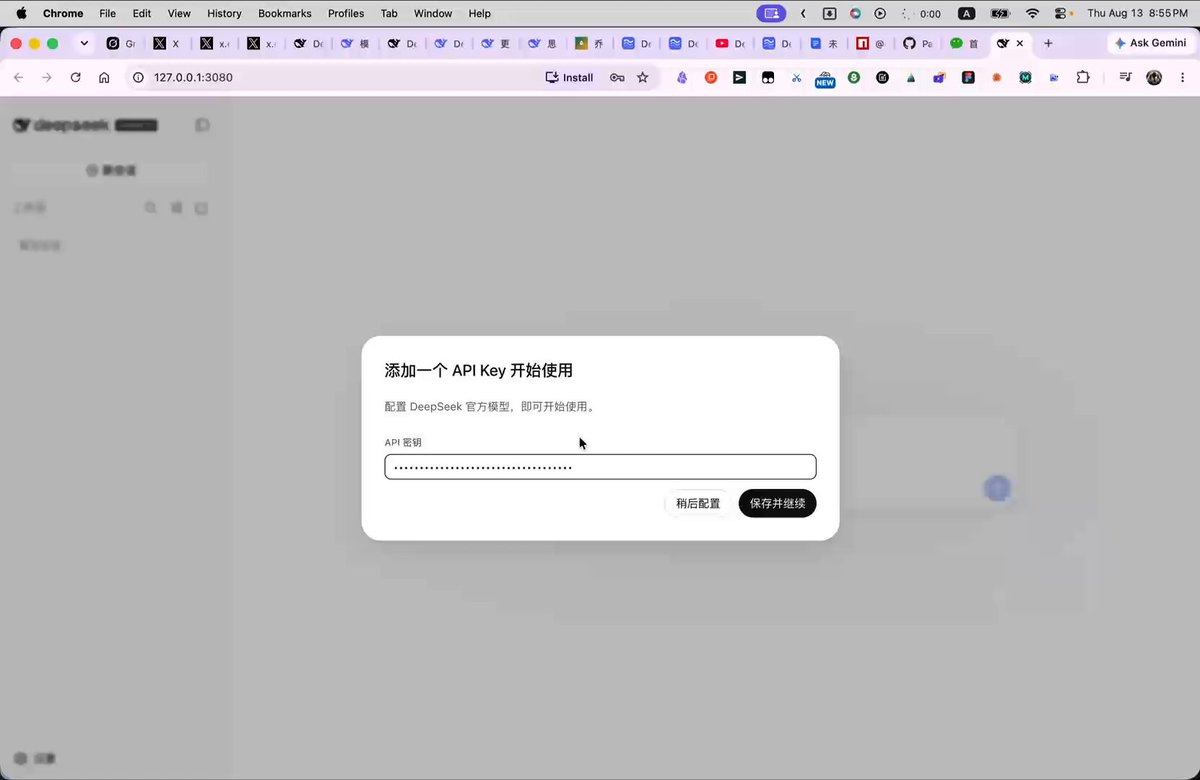1200x780 pixels.
Task: Click the purple screen-sharing menu bar icon
Action: pyautogui.click(x=771, y=13)
